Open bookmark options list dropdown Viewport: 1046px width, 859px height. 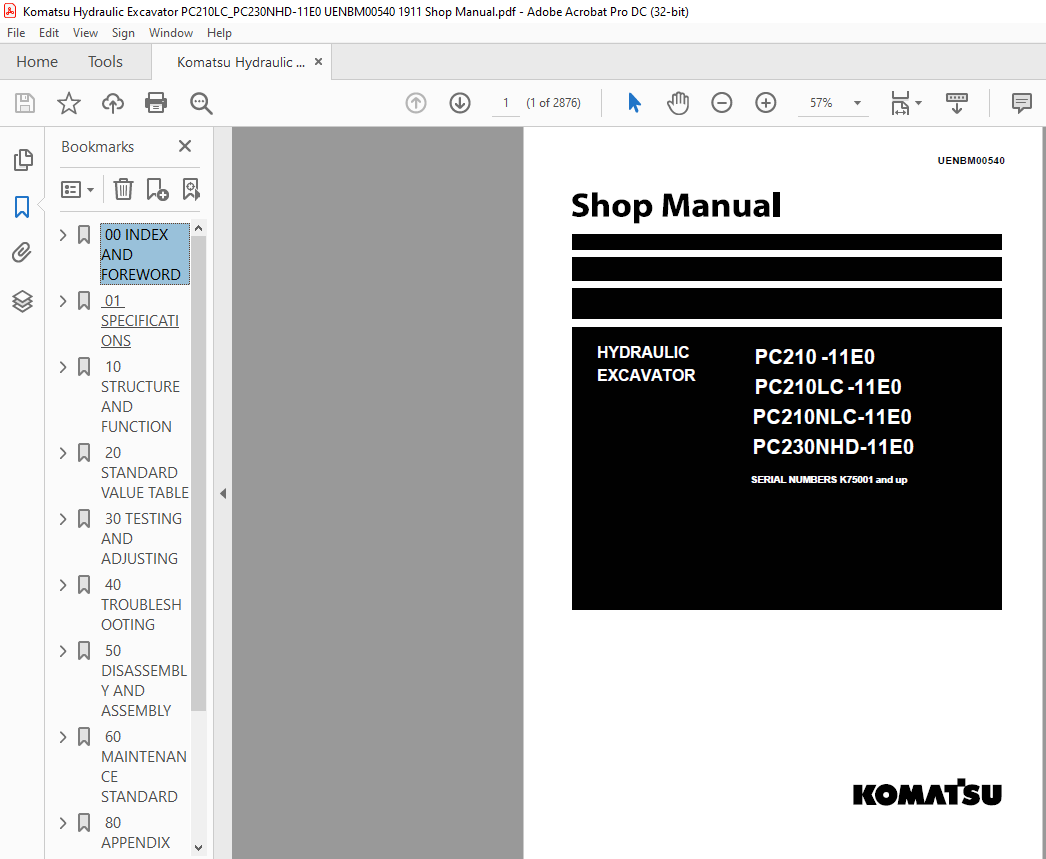(77, 189)
